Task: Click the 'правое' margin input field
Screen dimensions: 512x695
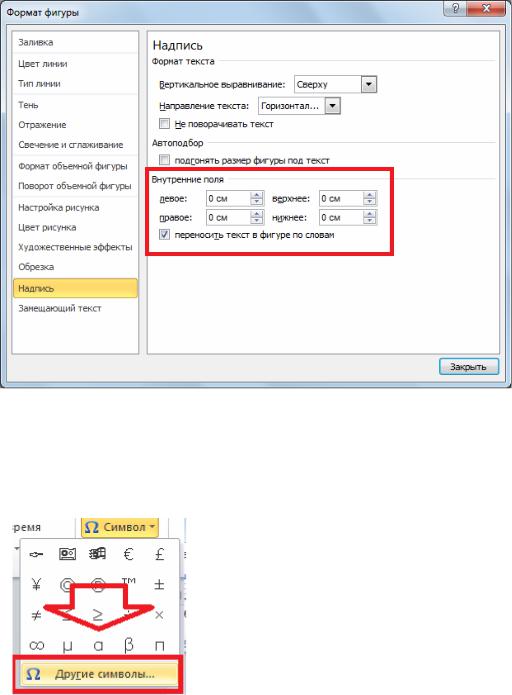Action: 229,218
